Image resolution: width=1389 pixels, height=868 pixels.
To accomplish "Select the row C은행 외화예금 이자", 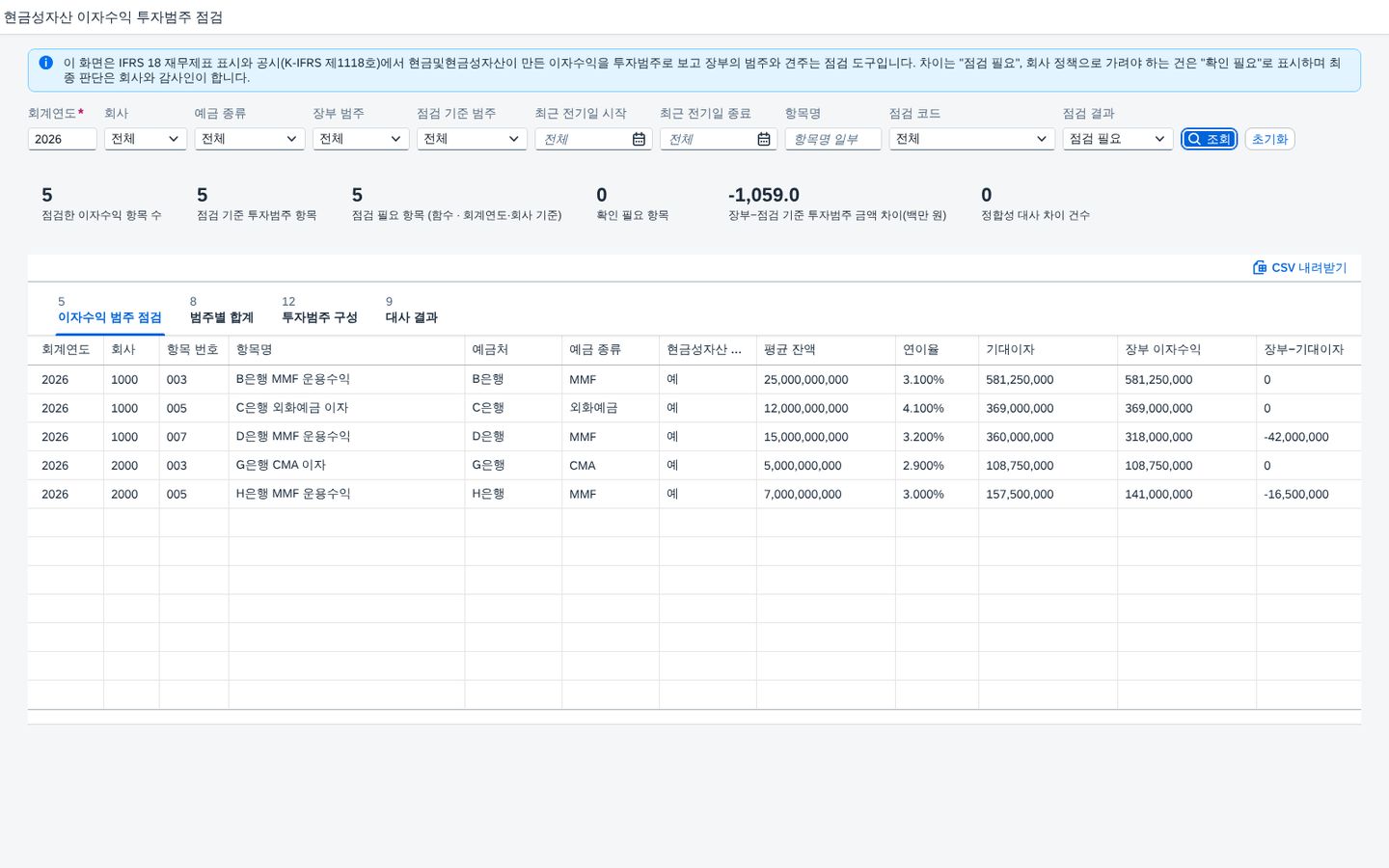I will [694, 408].
